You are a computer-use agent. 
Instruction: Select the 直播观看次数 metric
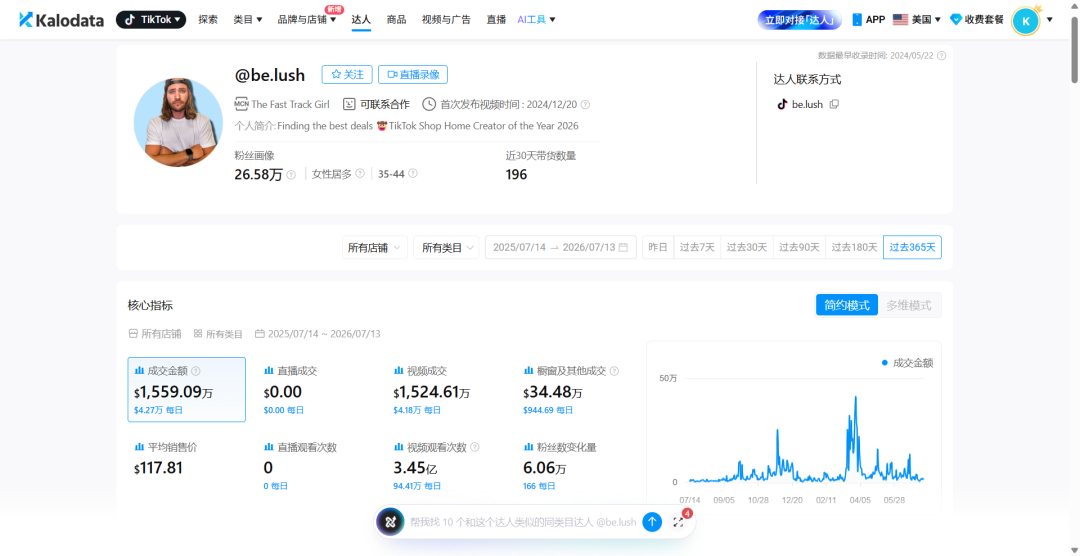tap(316, 467)
